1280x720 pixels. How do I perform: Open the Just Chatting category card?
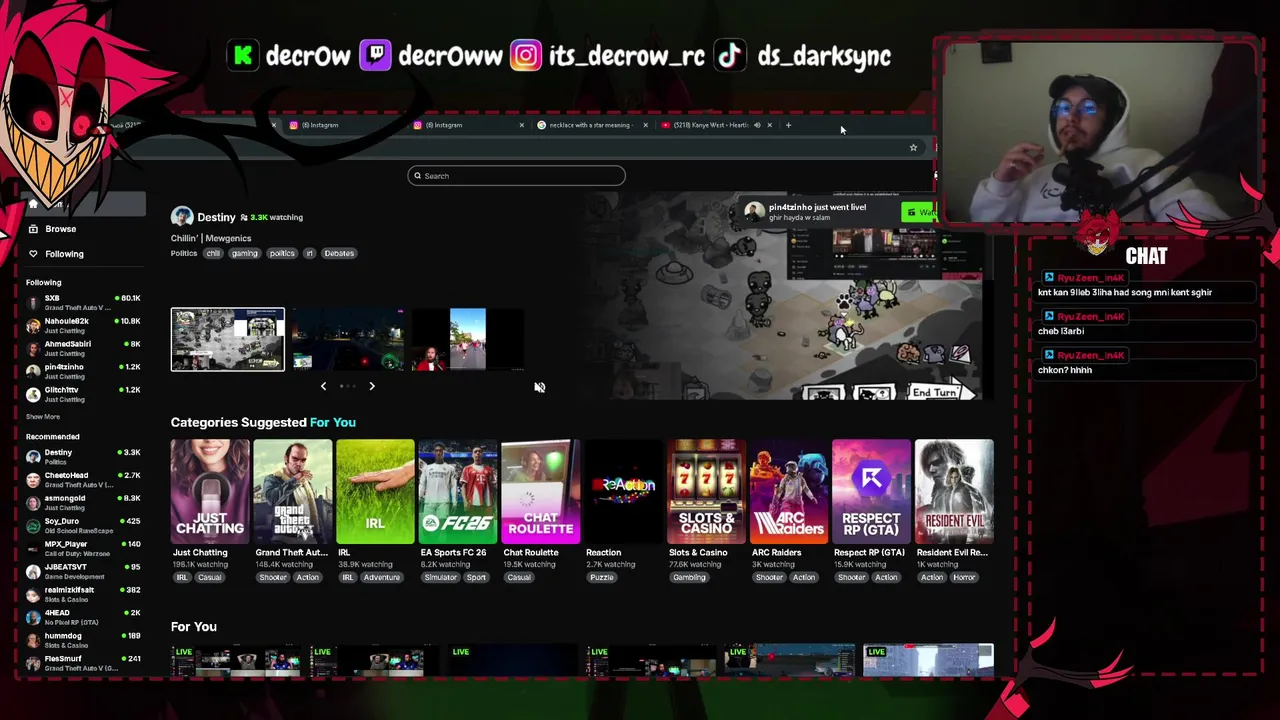tap(210, 492)
